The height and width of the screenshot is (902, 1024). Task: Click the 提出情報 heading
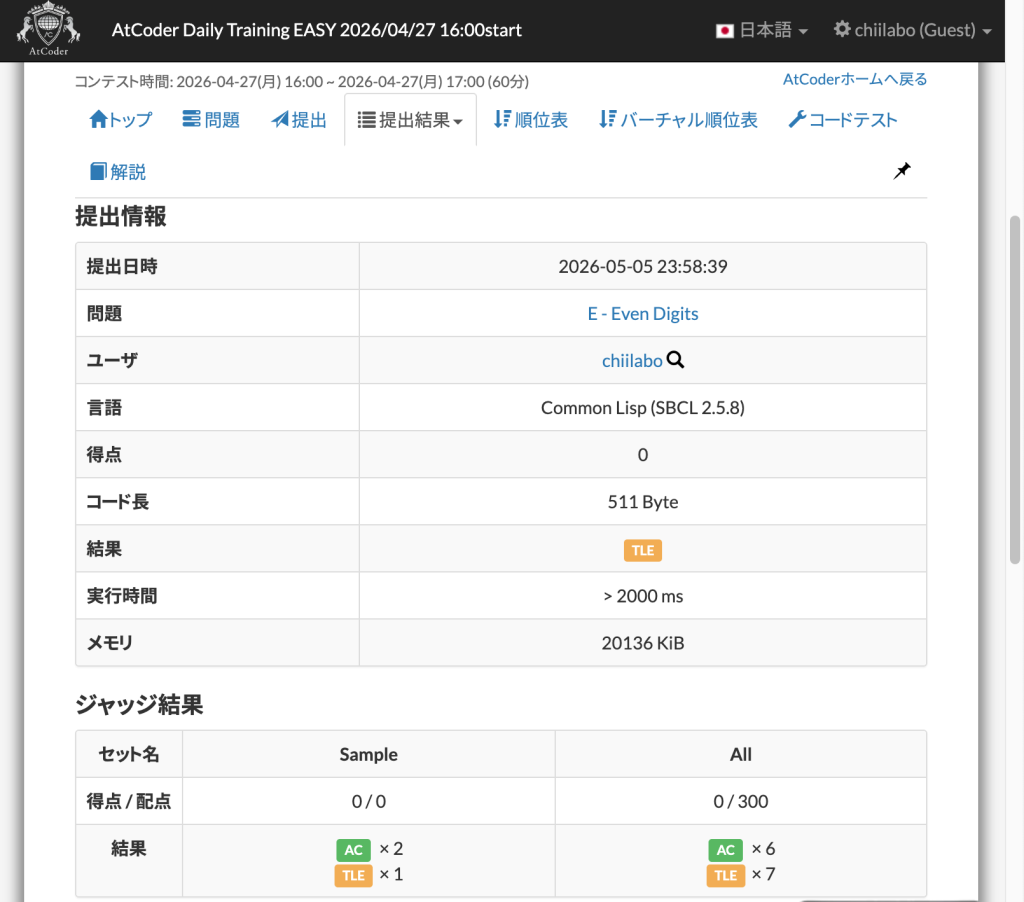tap(121, 216)
